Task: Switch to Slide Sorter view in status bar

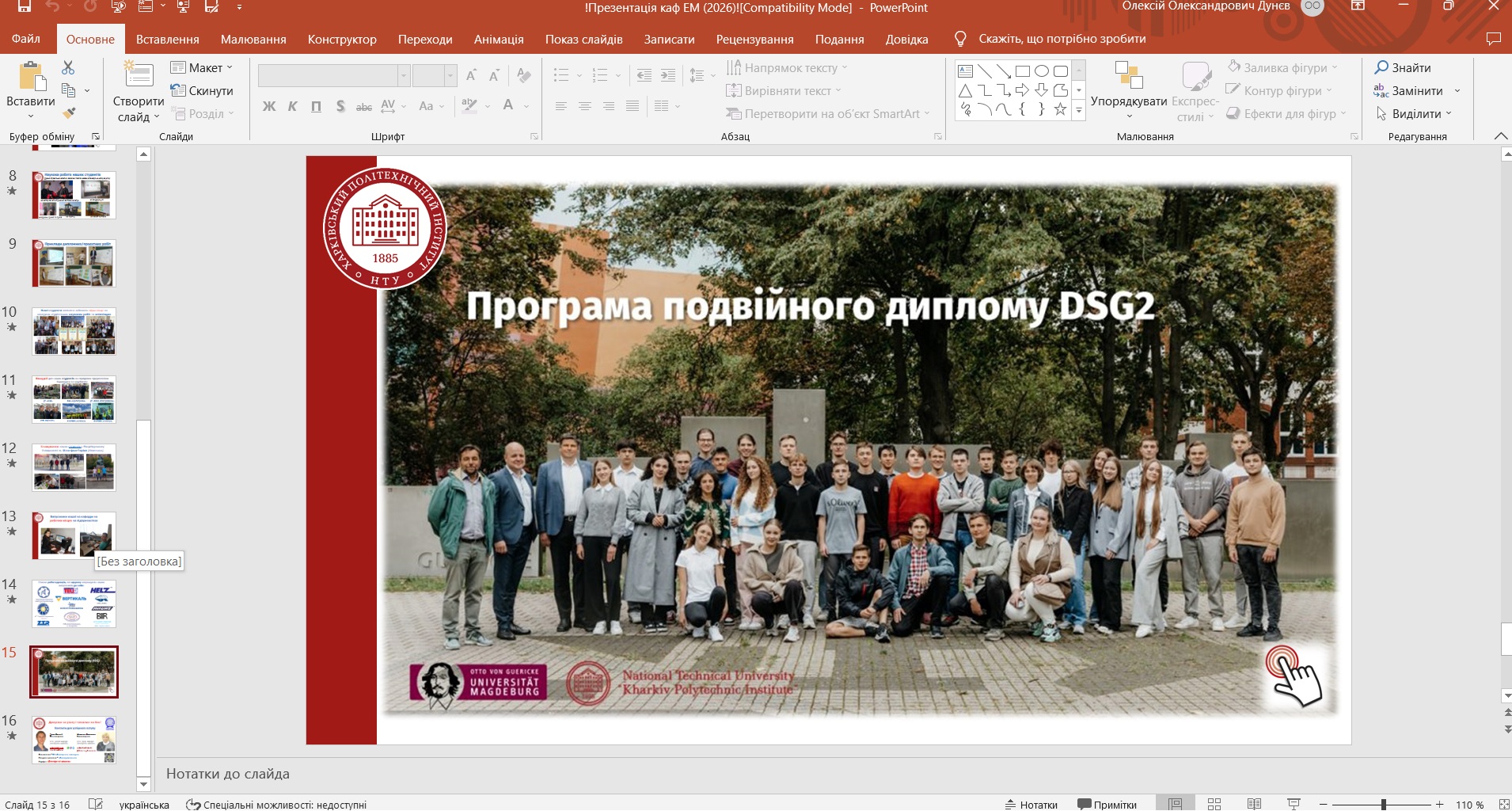Action: click(1214, 804)
